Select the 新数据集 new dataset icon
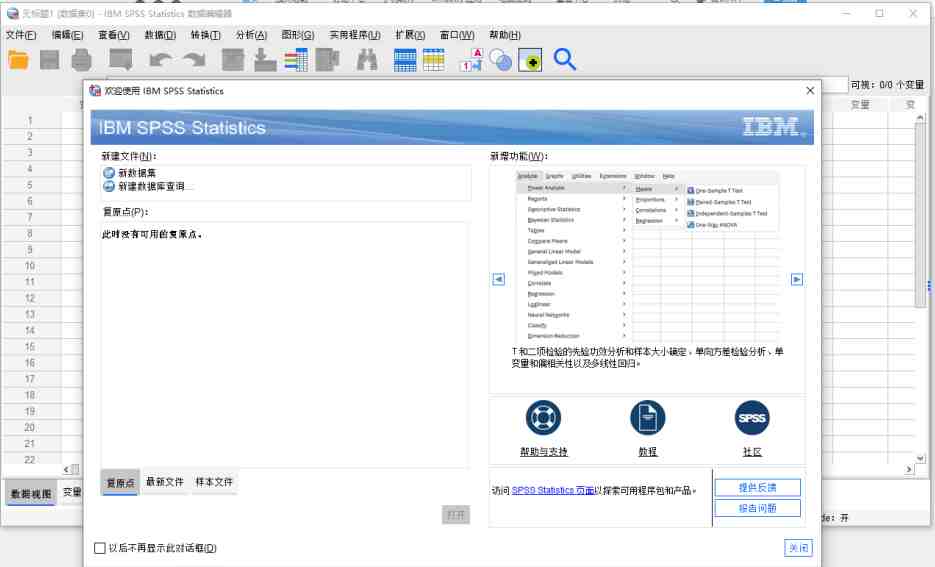 [x=109, y=173]
